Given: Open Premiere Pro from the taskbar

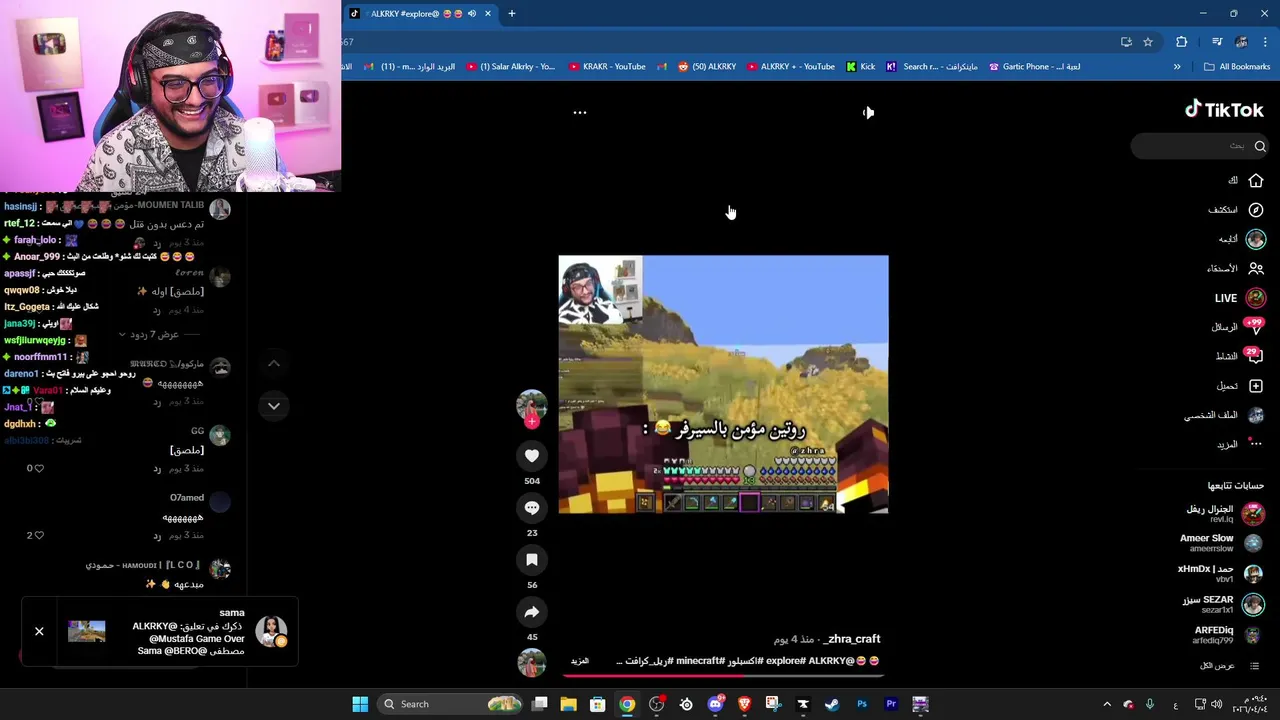Looking at the screenshot, I should (891, 704).
